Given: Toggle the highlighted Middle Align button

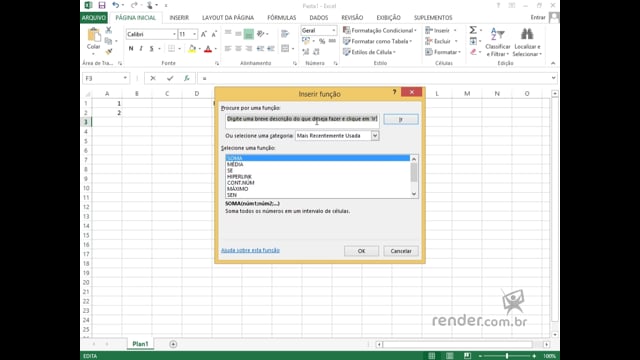Looking at the screenshot, I should (x=249, y=34).
